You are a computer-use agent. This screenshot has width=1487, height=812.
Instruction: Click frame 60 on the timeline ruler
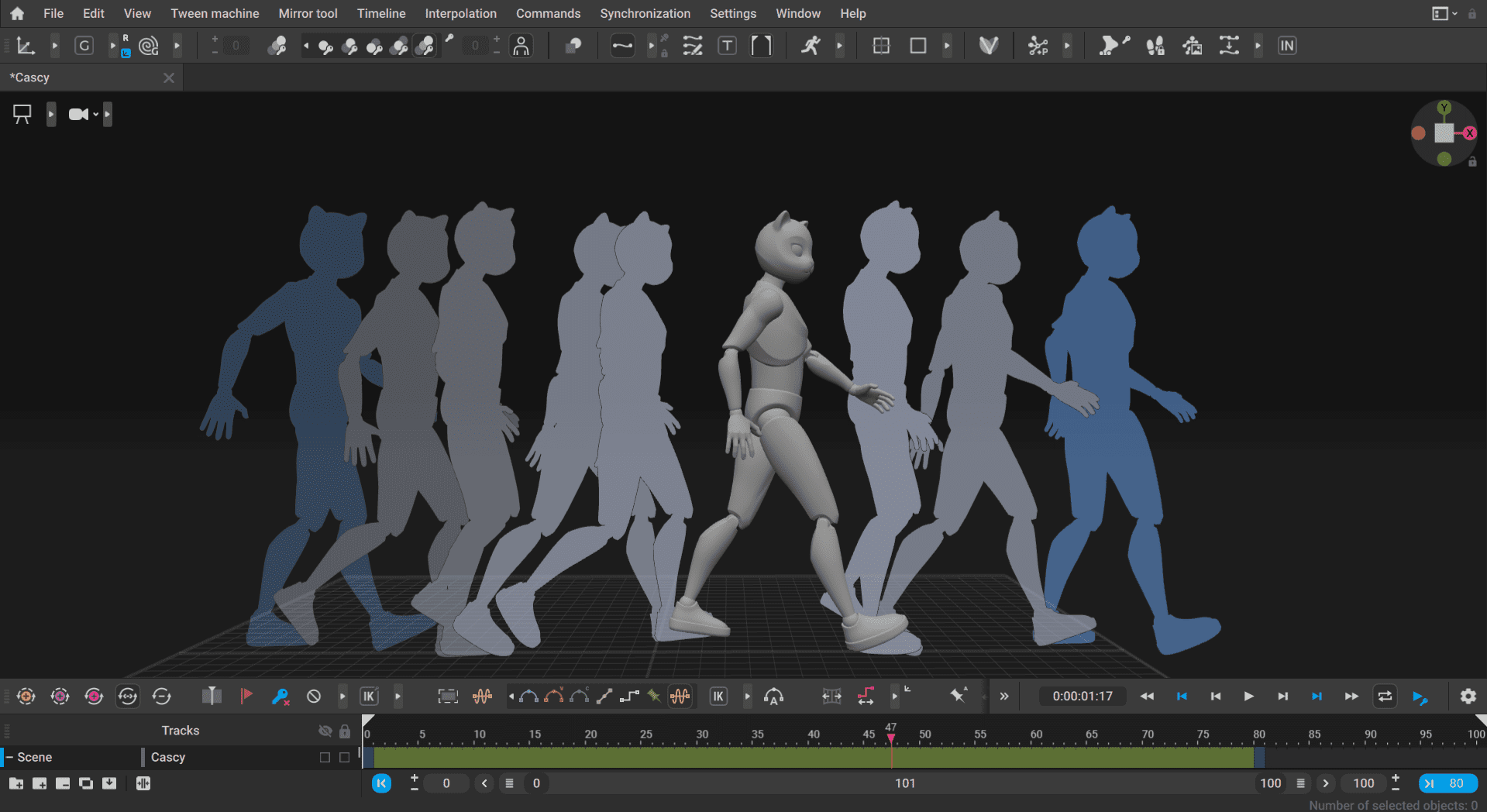[x=1036, y=734]
